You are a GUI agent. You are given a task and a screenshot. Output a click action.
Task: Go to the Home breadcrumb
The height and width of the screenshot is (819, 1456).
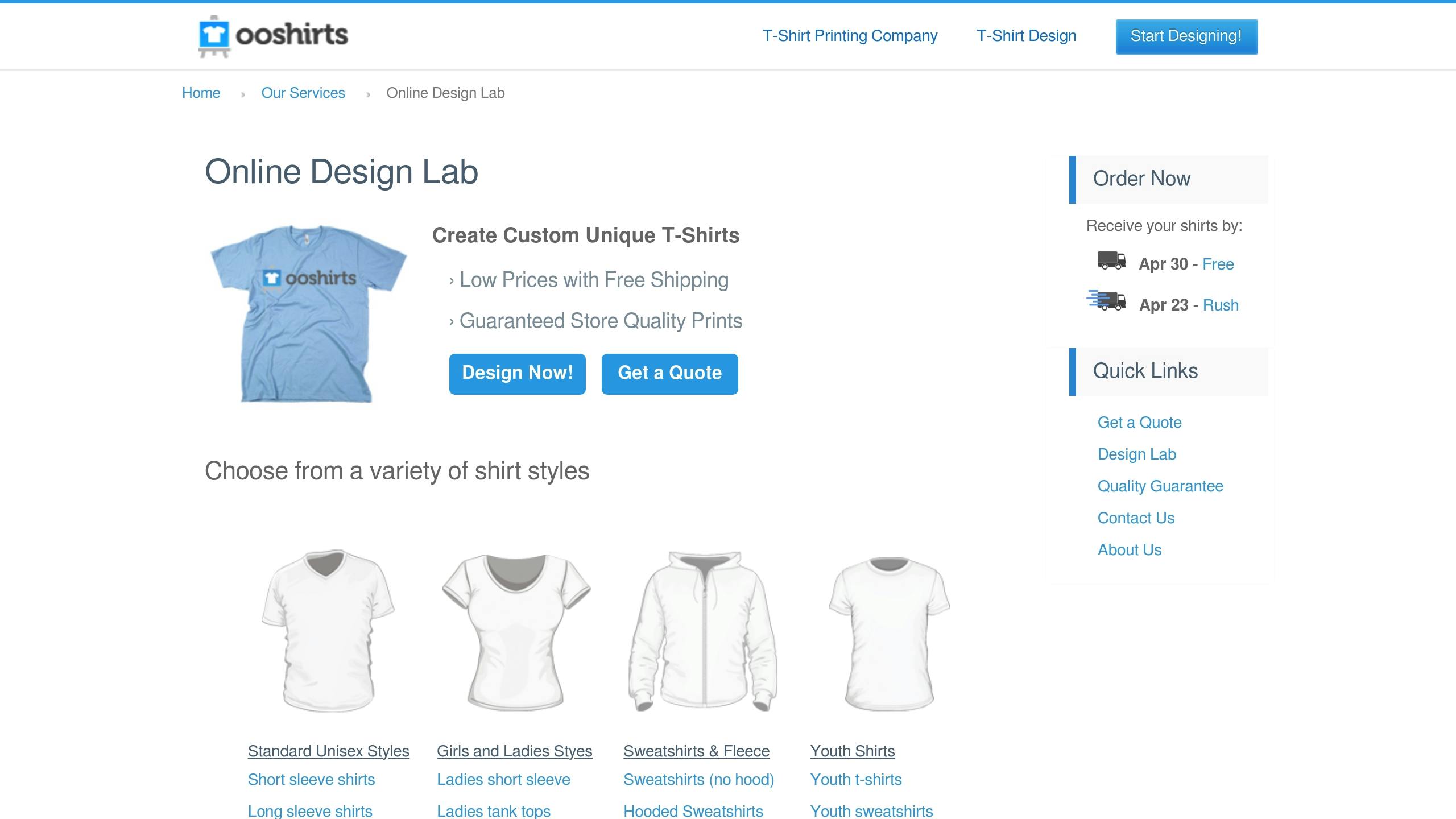point(201,93)
